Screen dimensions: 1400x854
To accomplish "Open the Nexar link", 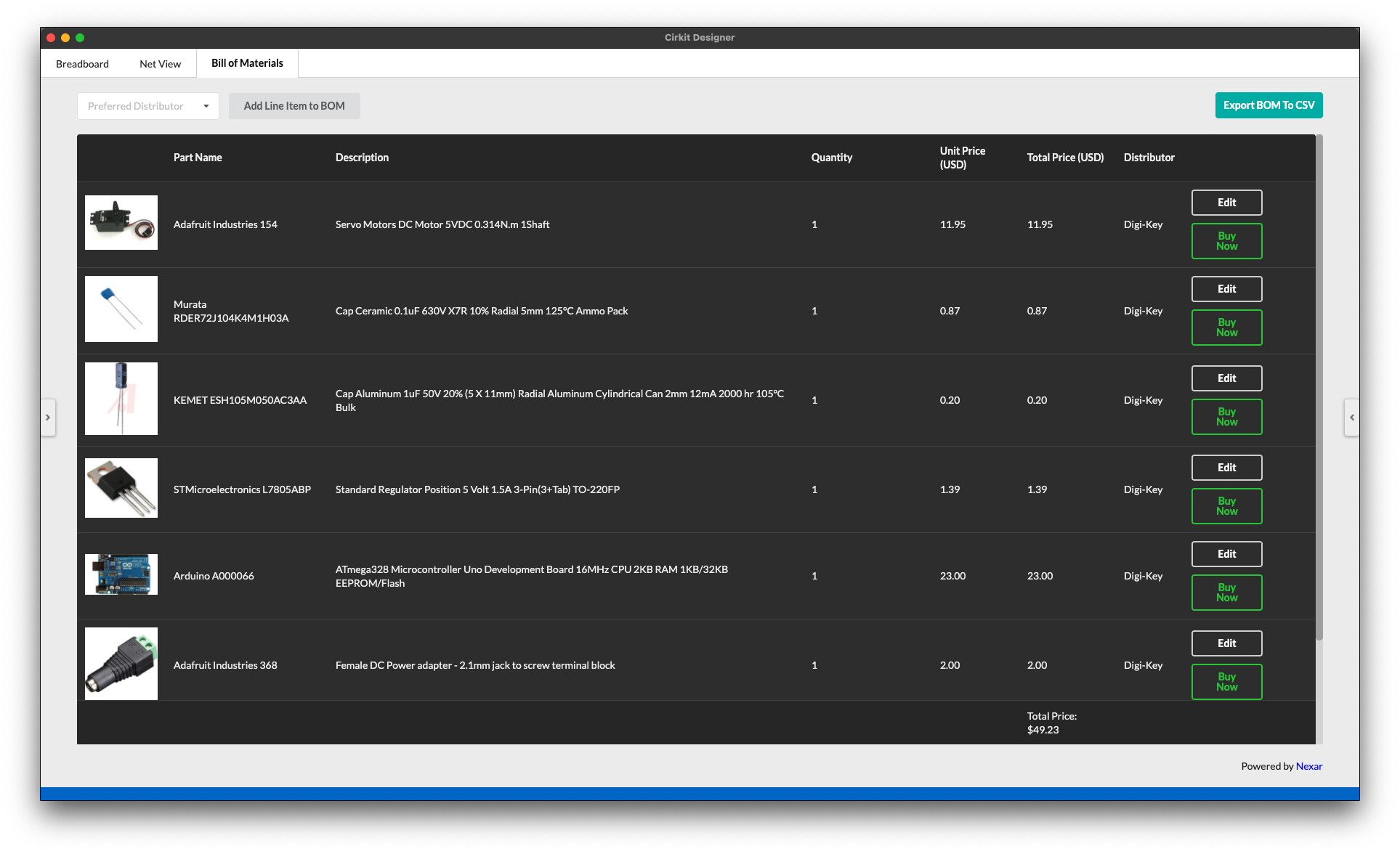I will click(1308, 766).
